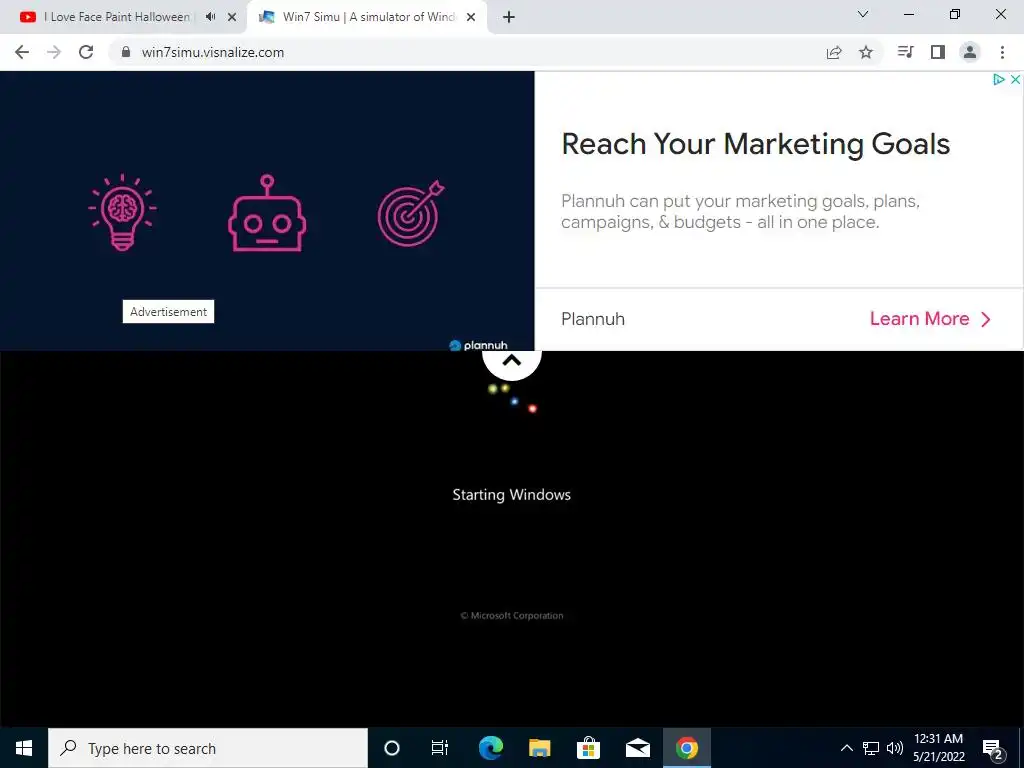1024x768 pixels.
Task: Click the Starting Windows text
Action: pyautogui.click(x=511, y=495)
